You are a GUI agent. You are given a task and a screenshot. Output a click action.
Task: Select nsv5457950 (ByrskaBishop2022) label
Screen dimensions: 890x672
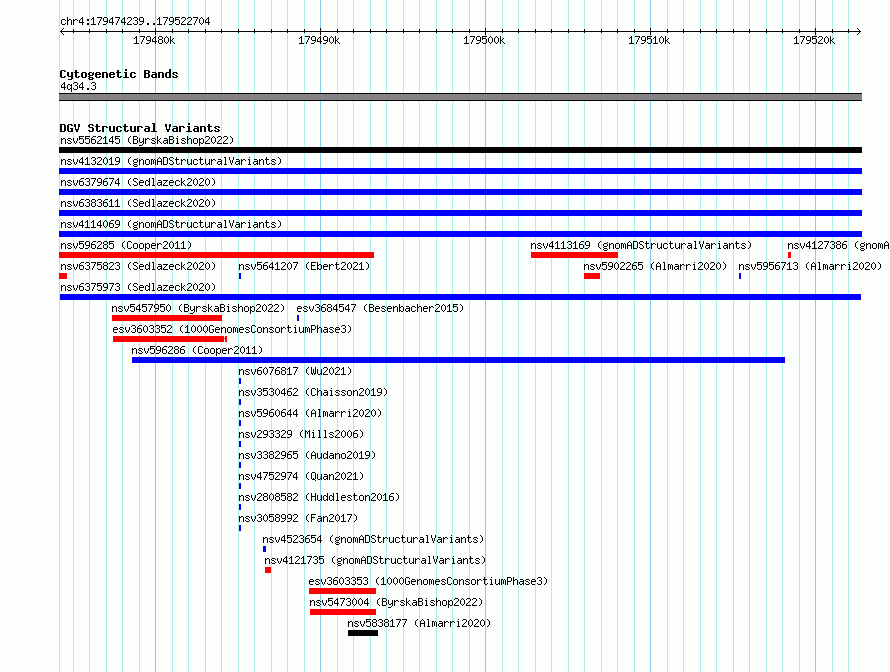[198, 308]
